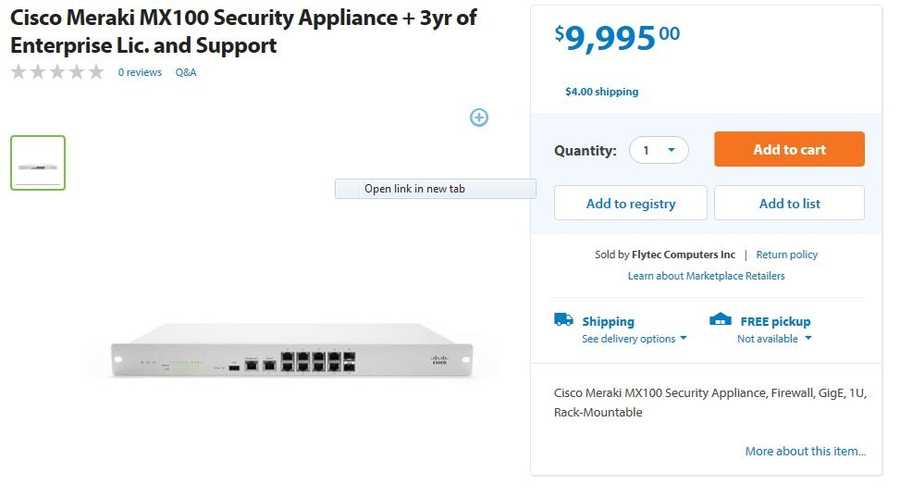Click the free pickup store icon

click(720, 320)
